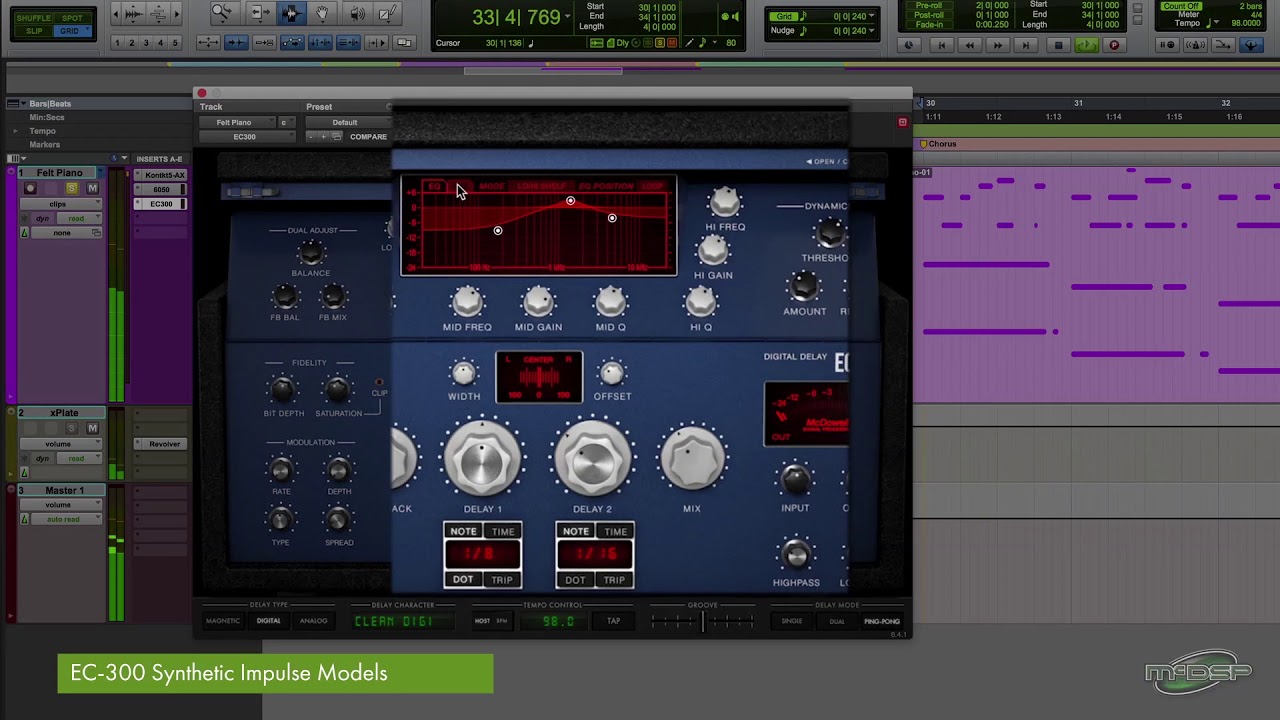Click zoom preset 3 button
This screenshot has height=720, width=1280.
tap(146, 43)
